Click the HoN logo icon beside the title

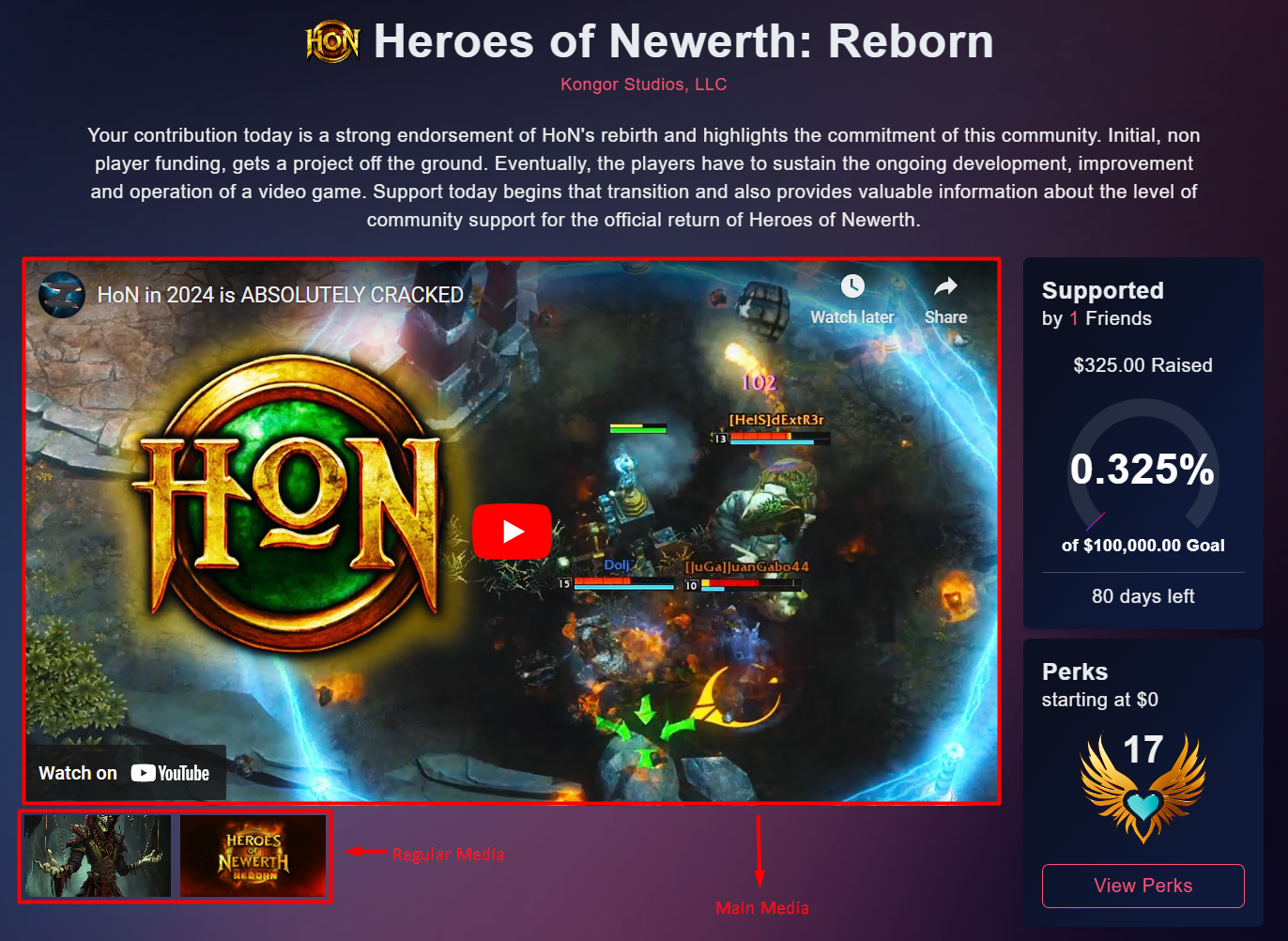[x=332, y=41]
